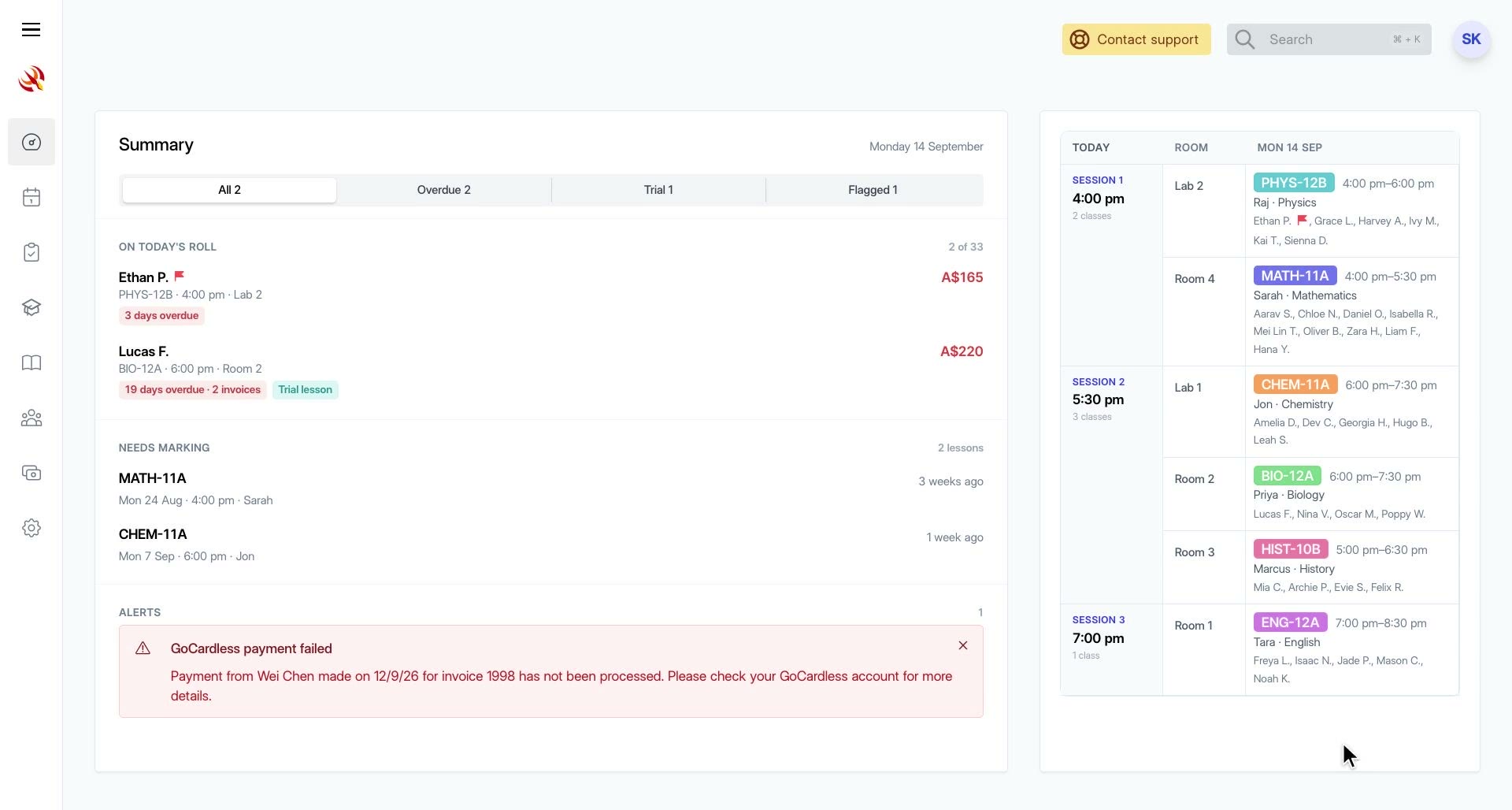Open the Ethan P. roll entry

click(550, 296)
